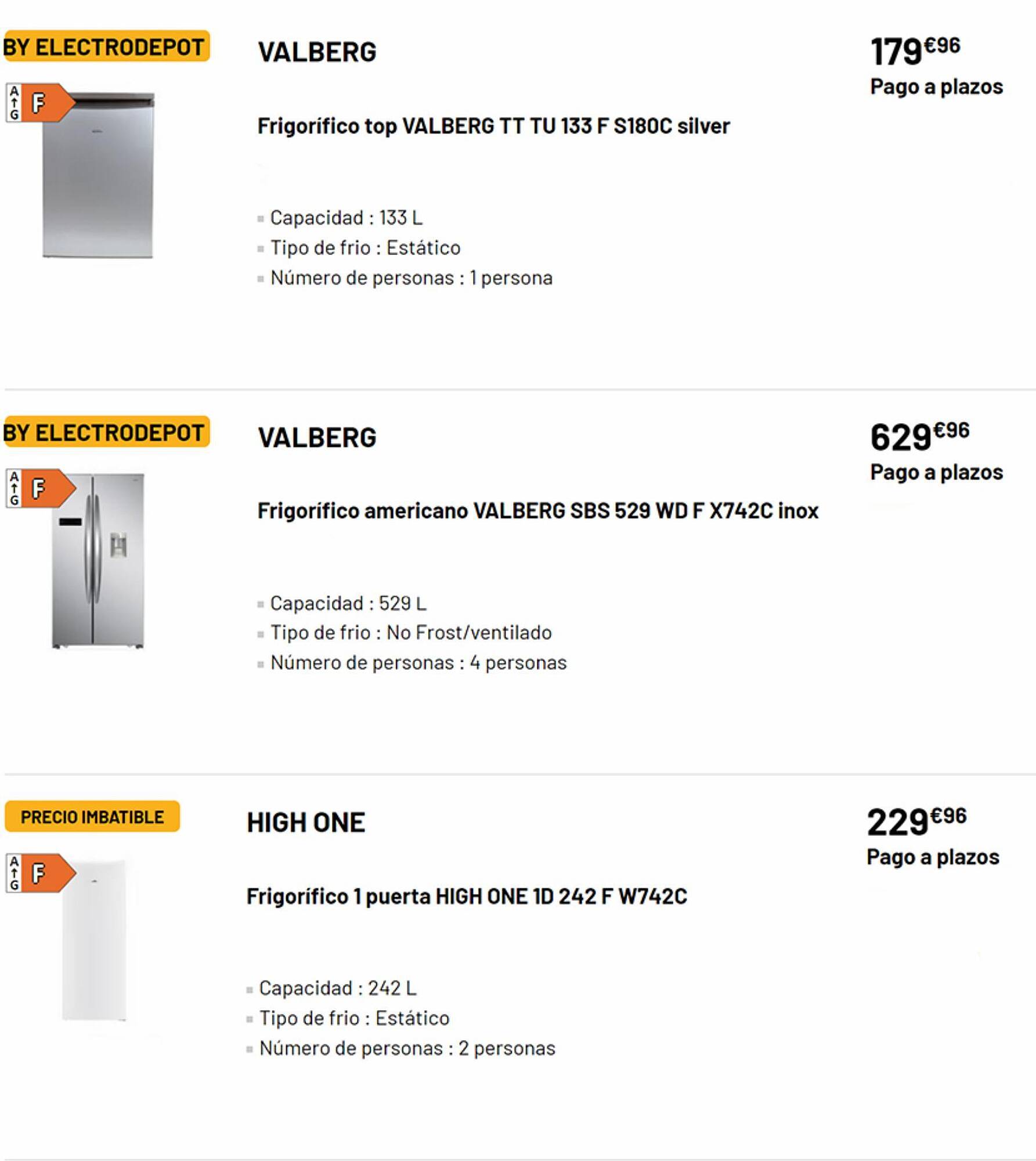Open Frigorífico 1 puerta HIGH ONE 1D 242 link
Screen dimensions: 1036x1161
[x=467, y=896]
